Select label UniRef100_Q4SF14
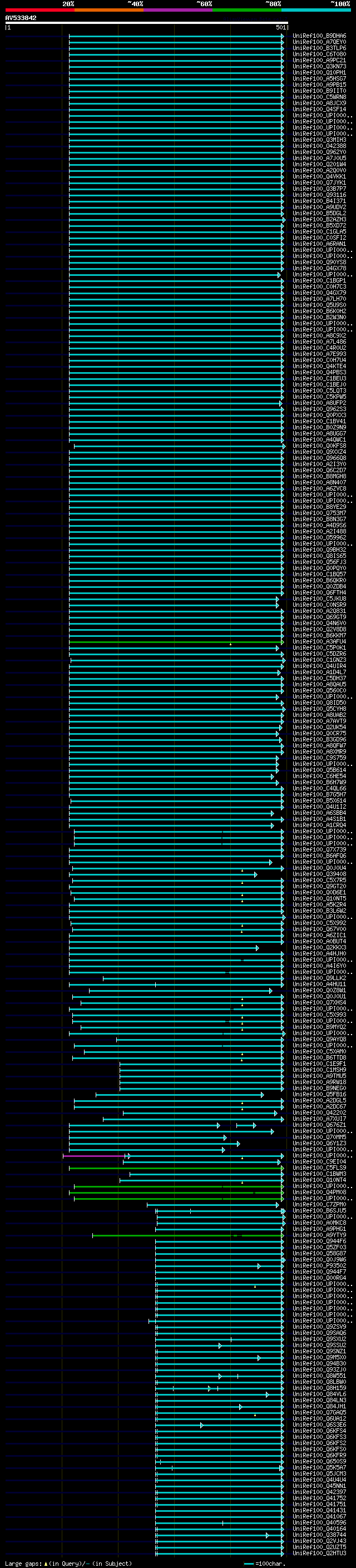This screenshot has width=356, height=1568. click(319, 110)
